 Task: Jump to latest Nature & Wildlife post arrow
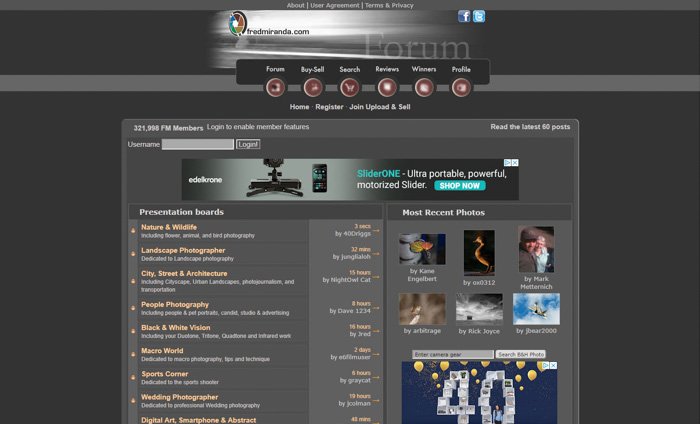[376, 231]
